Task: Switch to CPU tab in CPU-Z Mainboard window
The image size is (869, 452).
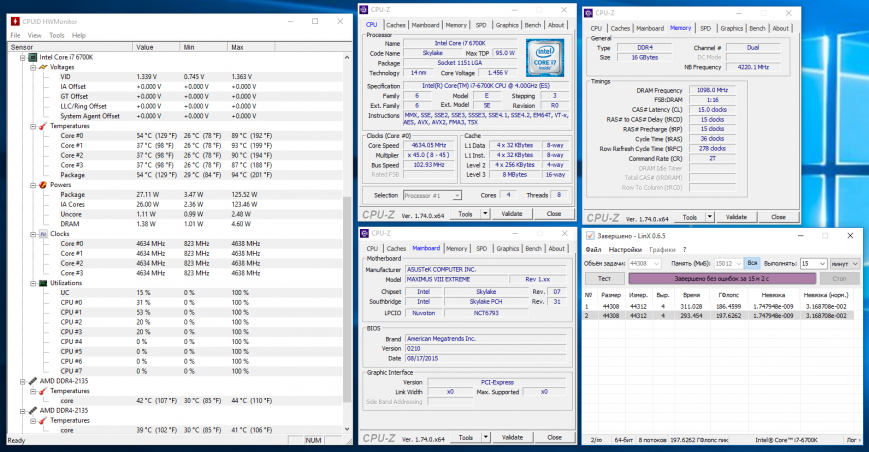Action: point(372,249)
